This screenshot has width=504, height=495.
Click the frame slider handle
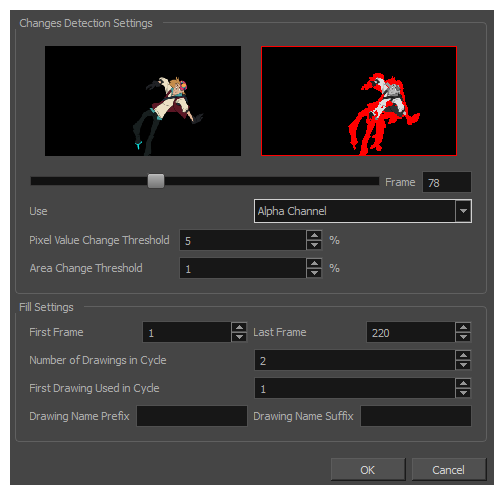(x=156, y=181)
